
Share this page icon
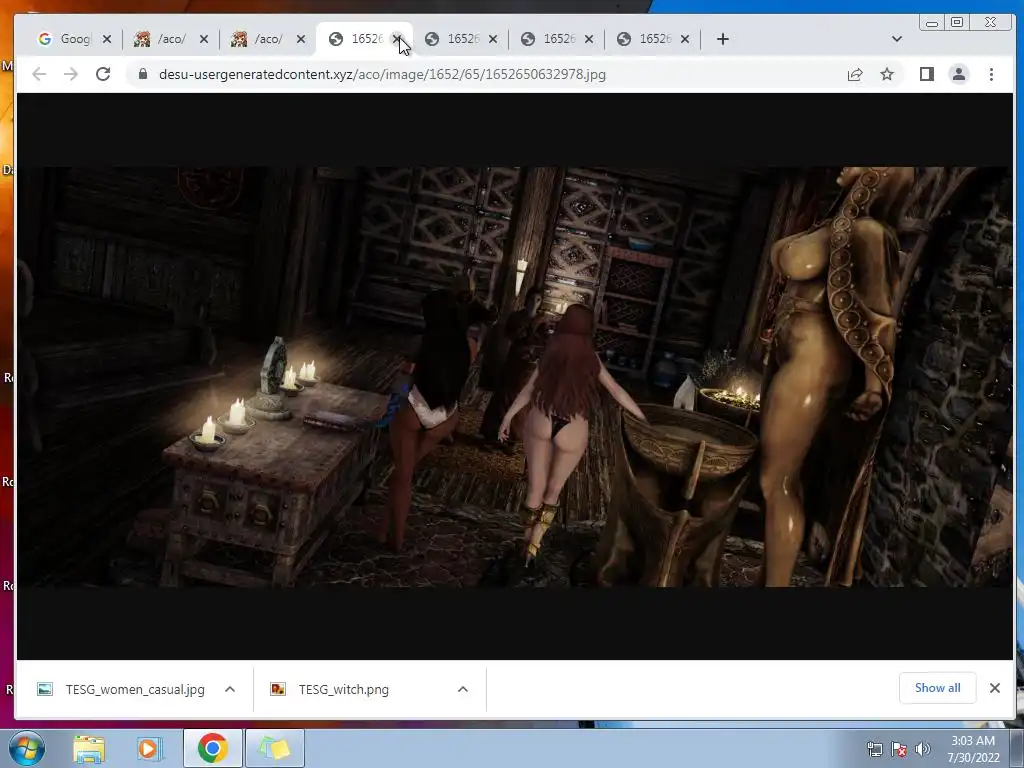[855, 74]
